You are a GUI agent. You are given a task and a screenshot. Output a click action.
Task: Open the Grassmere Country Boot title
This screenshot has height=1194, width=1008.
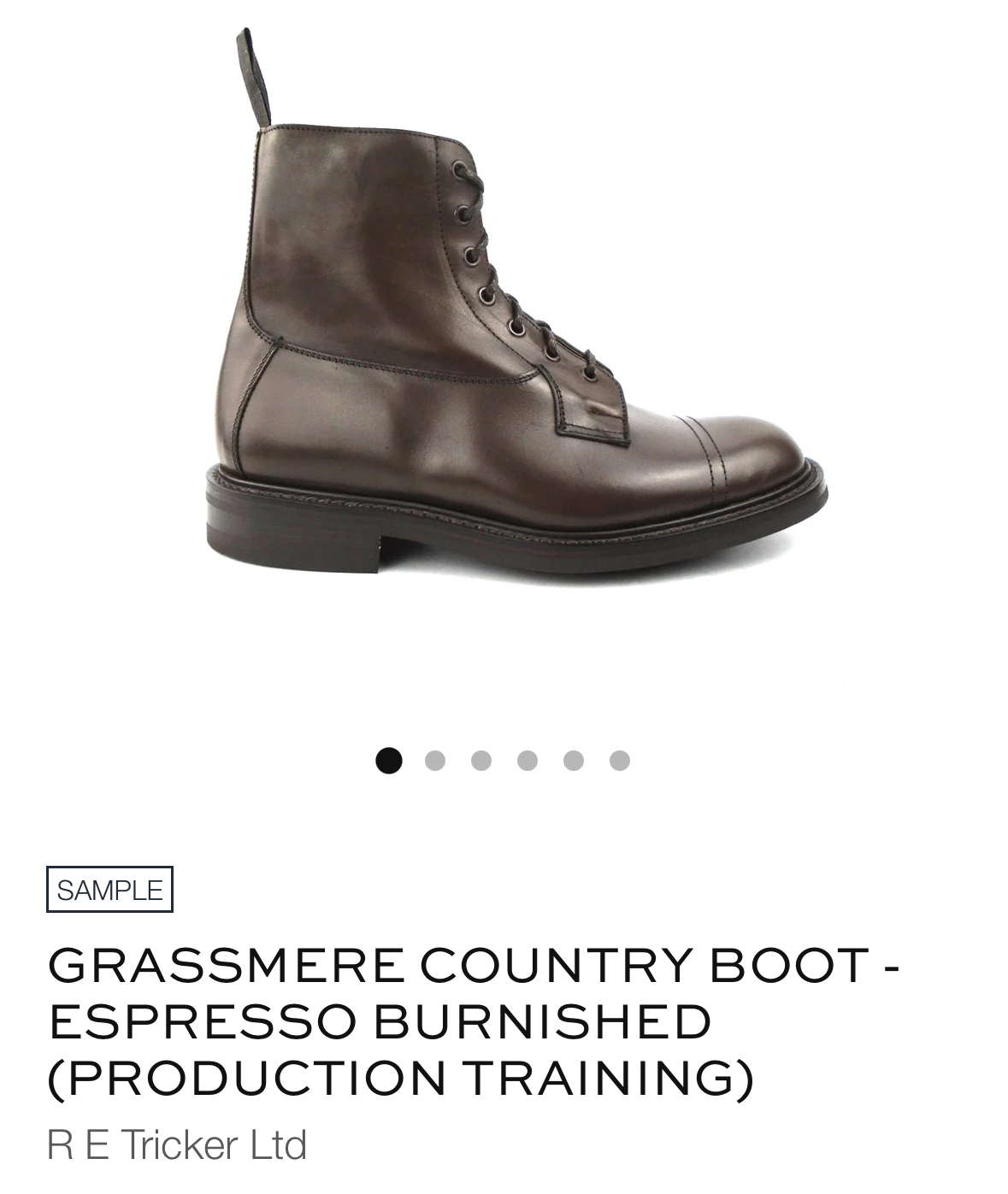coord(474,1020)
